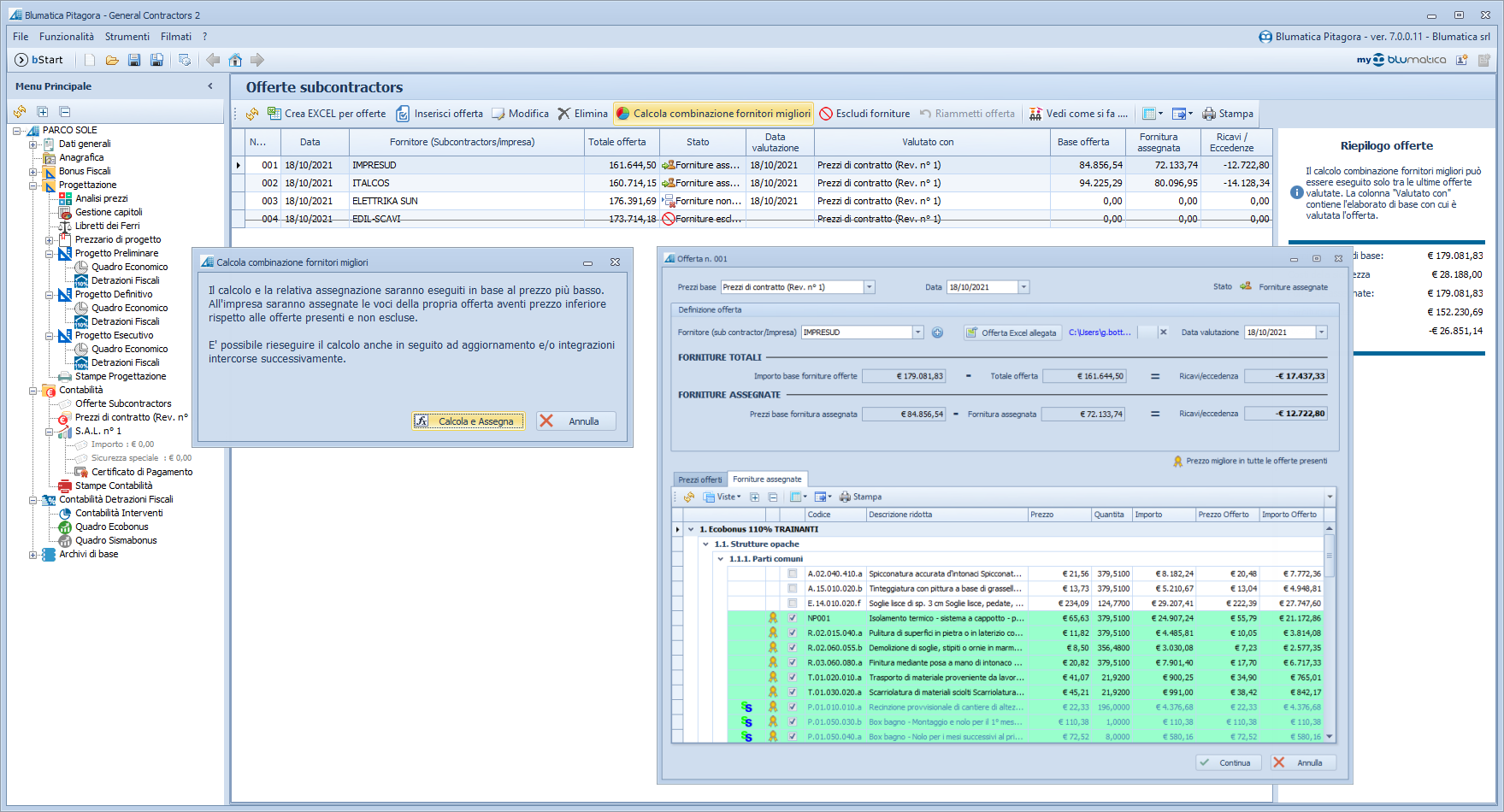Open the bStart launcher
The image size is (1504, 812).
click(x=39, y=60)
